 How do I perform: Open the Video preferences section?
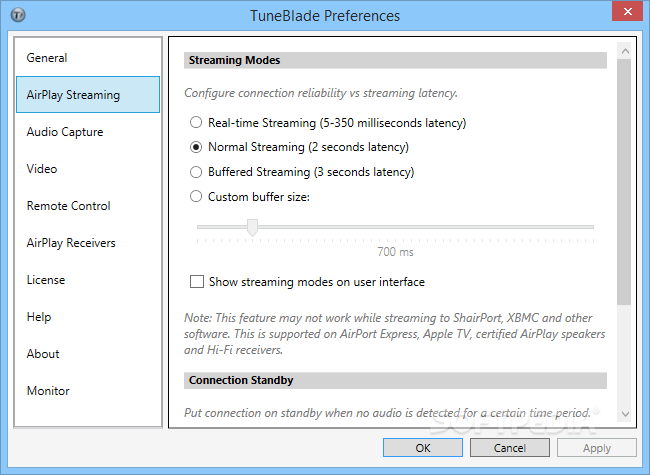pyautogui.click(x=88, y=168)
